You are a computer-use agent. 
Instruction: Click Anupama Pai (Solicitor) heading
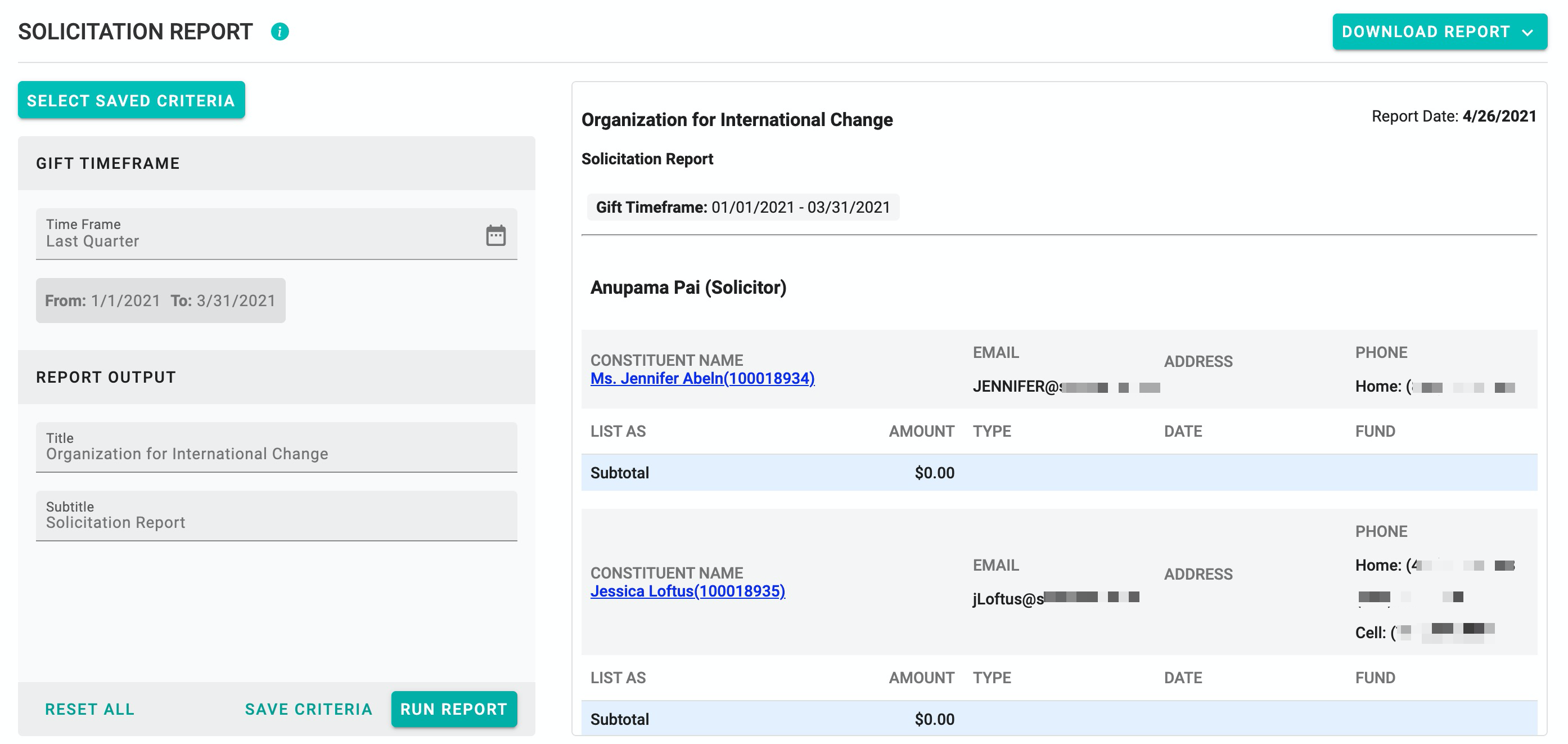pos(688,288)
